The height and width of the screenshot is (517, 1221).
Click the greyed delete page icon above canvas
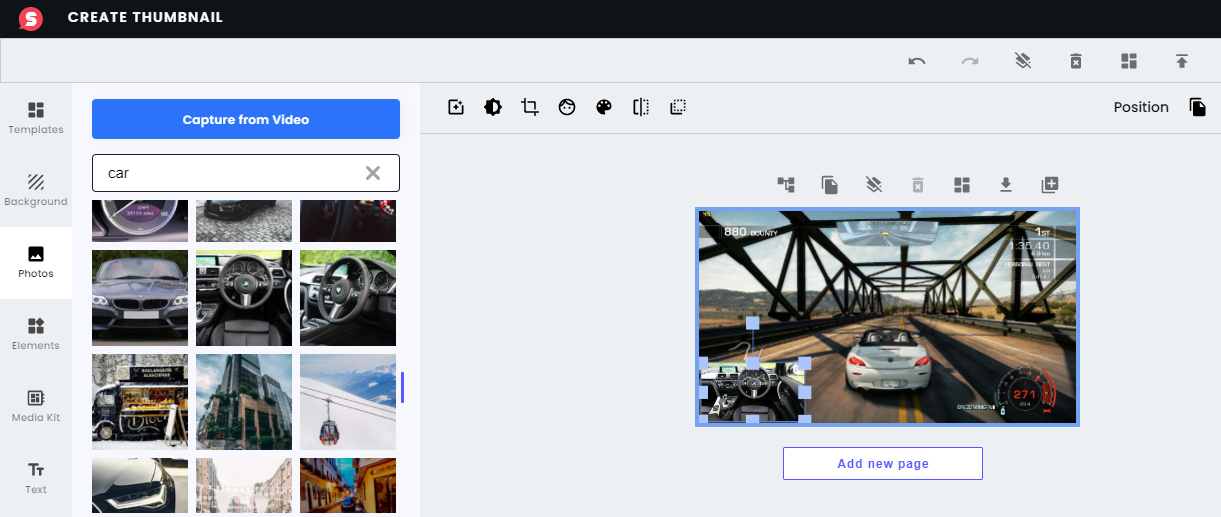coord(918,184)
